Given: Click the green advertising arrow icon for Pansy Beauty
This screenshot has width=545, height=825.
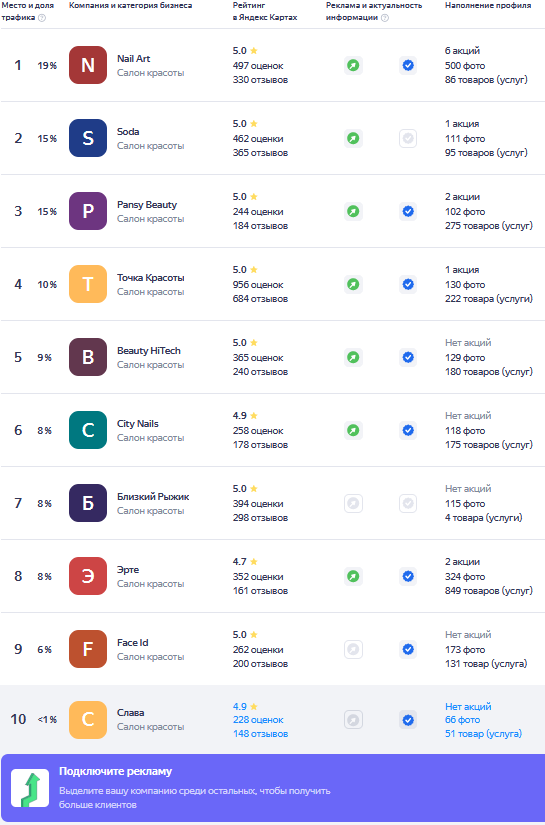Looking at the screenshot, I should tap(354, 212).
